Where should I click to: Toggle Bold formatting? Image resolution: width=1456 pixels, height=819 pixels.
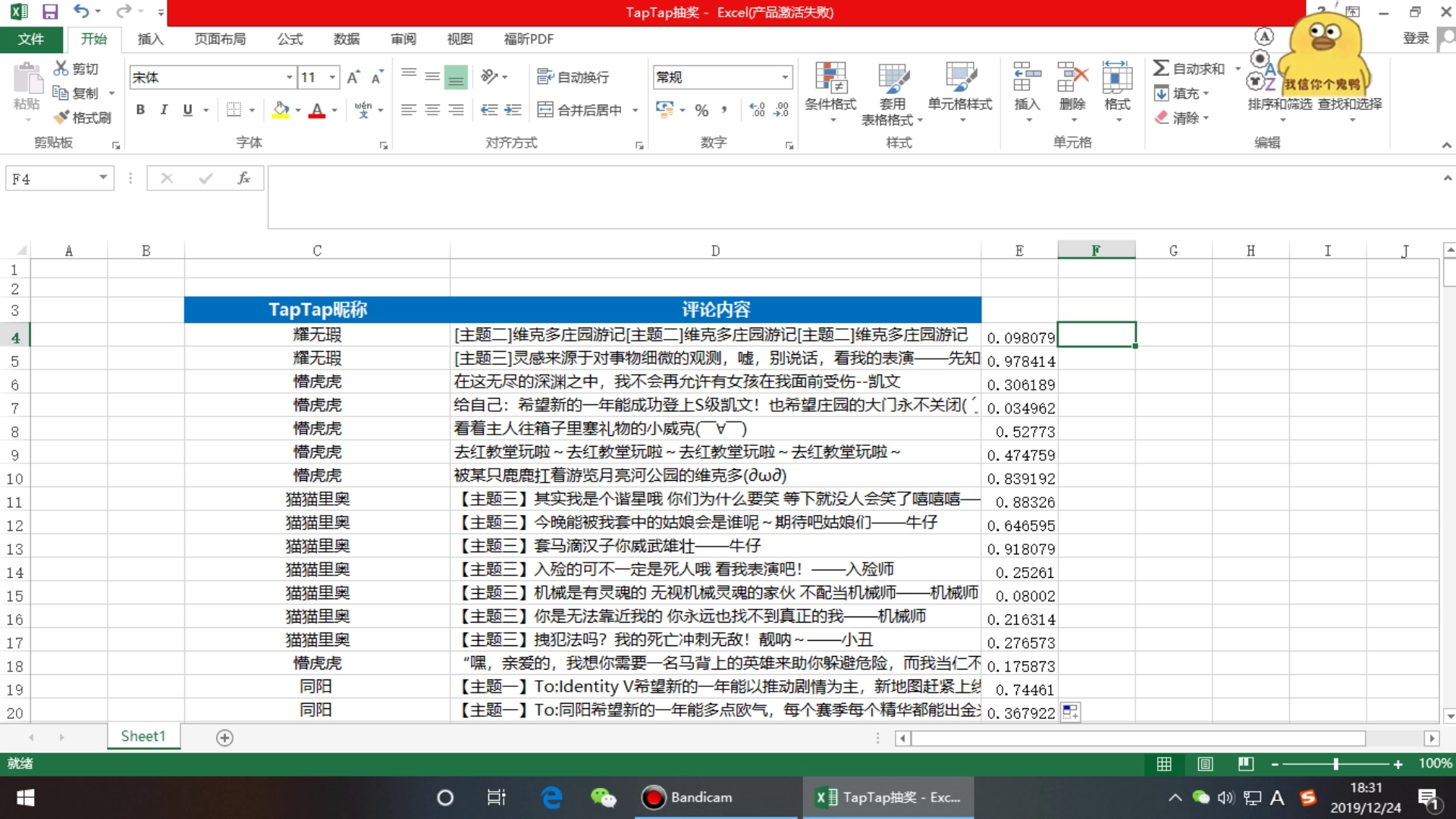click(140, 110)
